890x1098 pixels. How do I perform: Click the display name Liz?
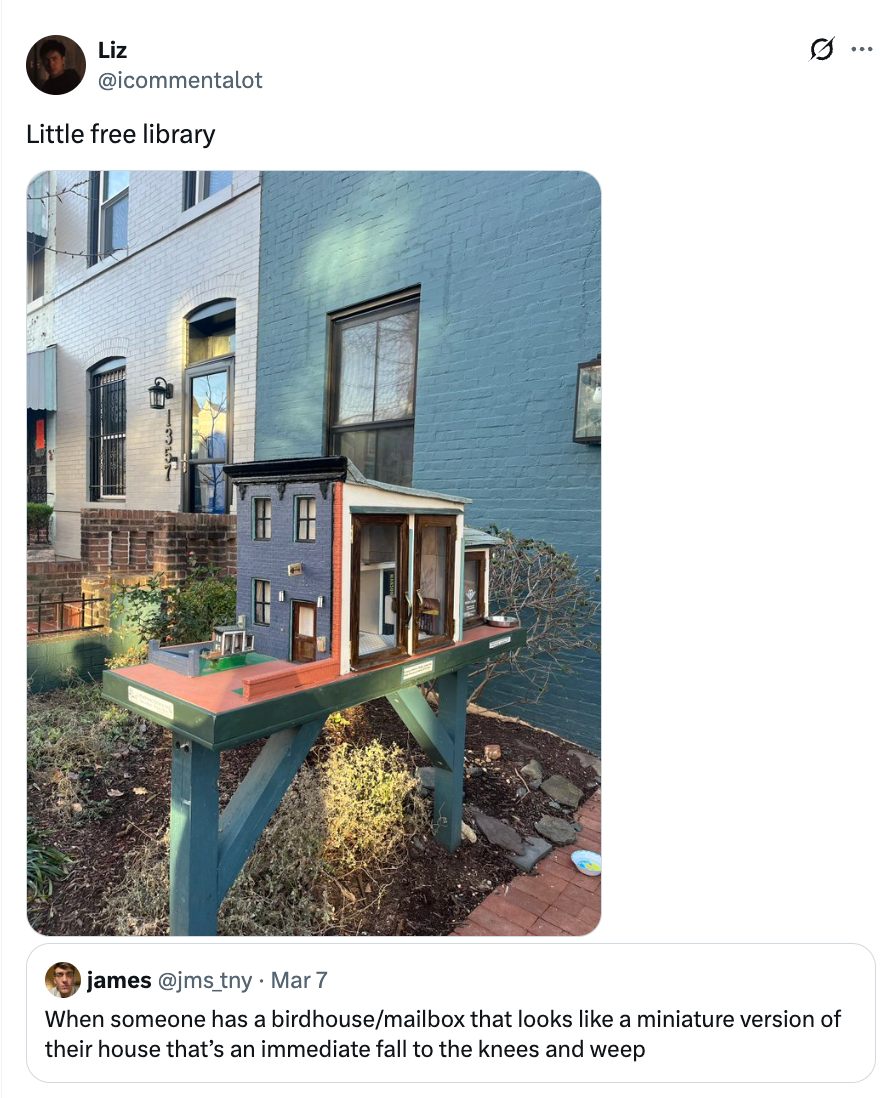click(112, 50)
